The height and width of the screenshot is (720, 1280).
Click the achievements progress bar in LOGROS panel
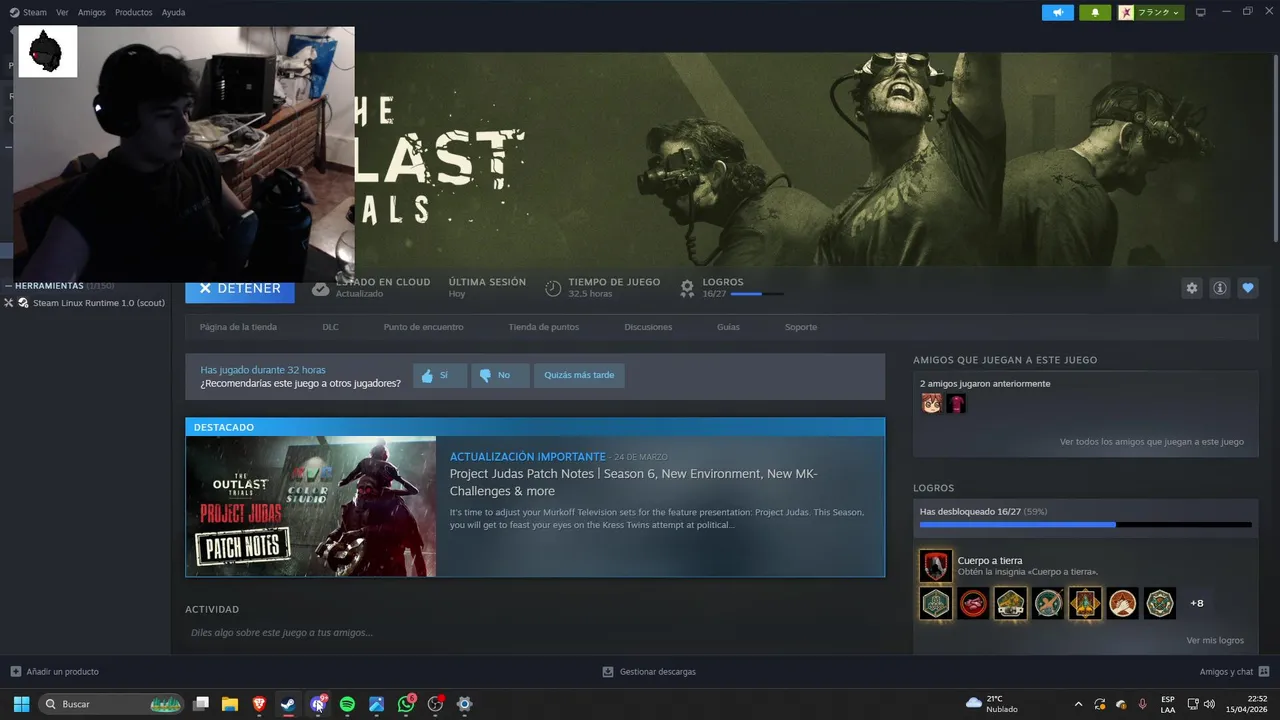(x=1085, y=524)
